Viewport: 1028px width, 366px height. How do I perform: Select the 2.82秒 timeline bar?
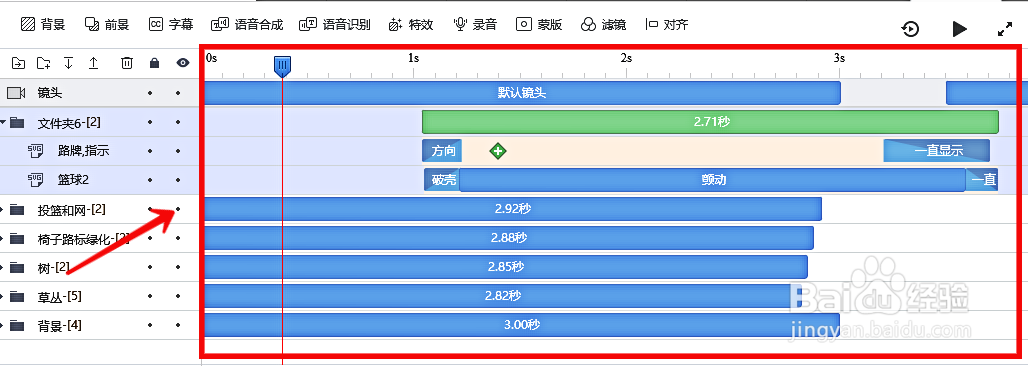(x=503, y=296)
